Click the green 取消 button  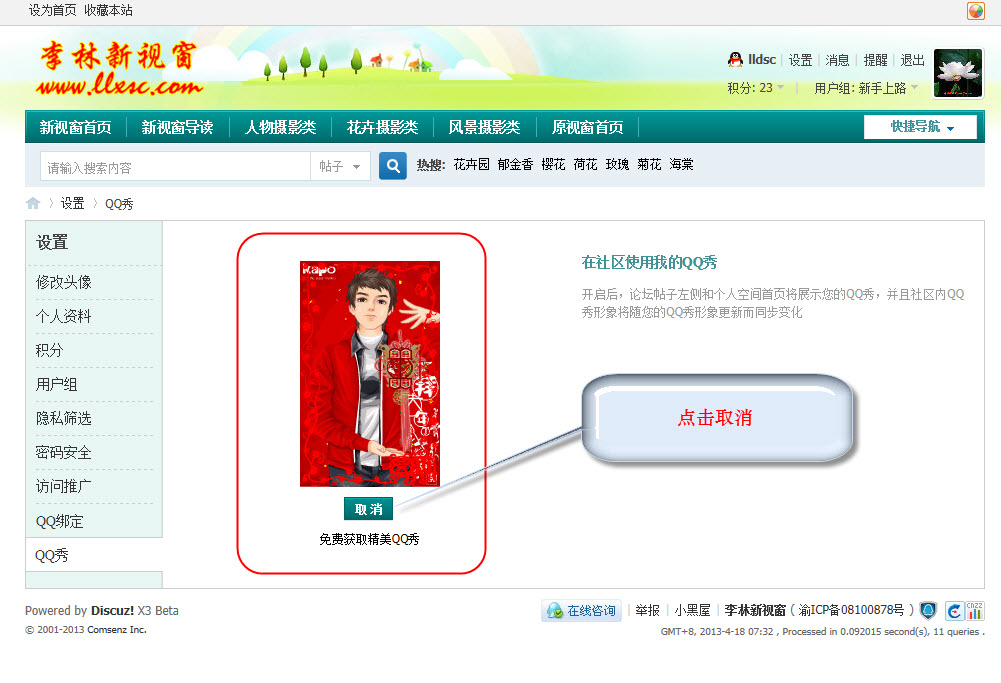pos(368,509)
